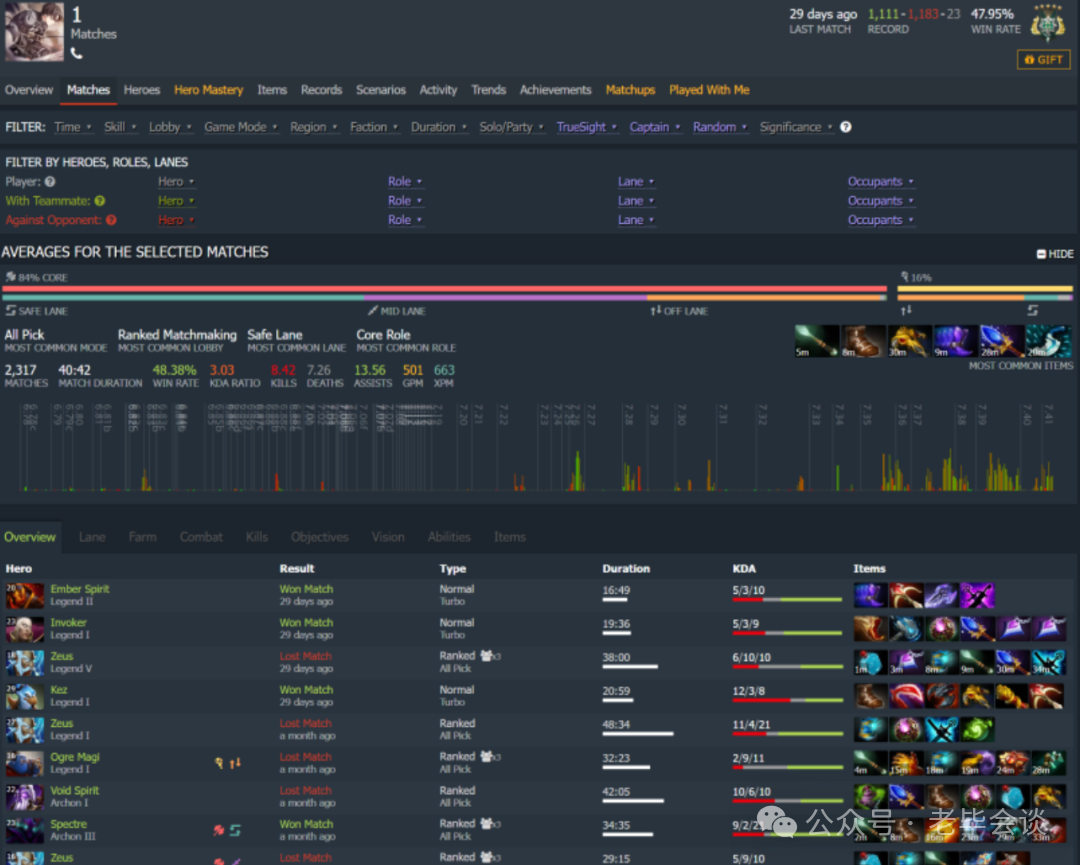Click the most common item icon marked 5m
Viewport: 1080px width, 865px height.
pyautogui.click(x=816, y=341)
